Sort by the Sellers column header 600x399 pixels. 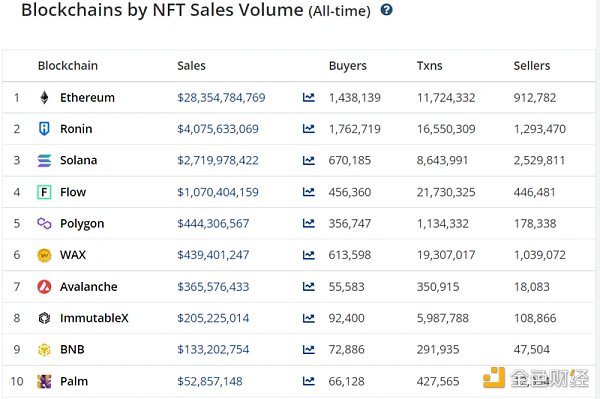[x=532, y=66]
